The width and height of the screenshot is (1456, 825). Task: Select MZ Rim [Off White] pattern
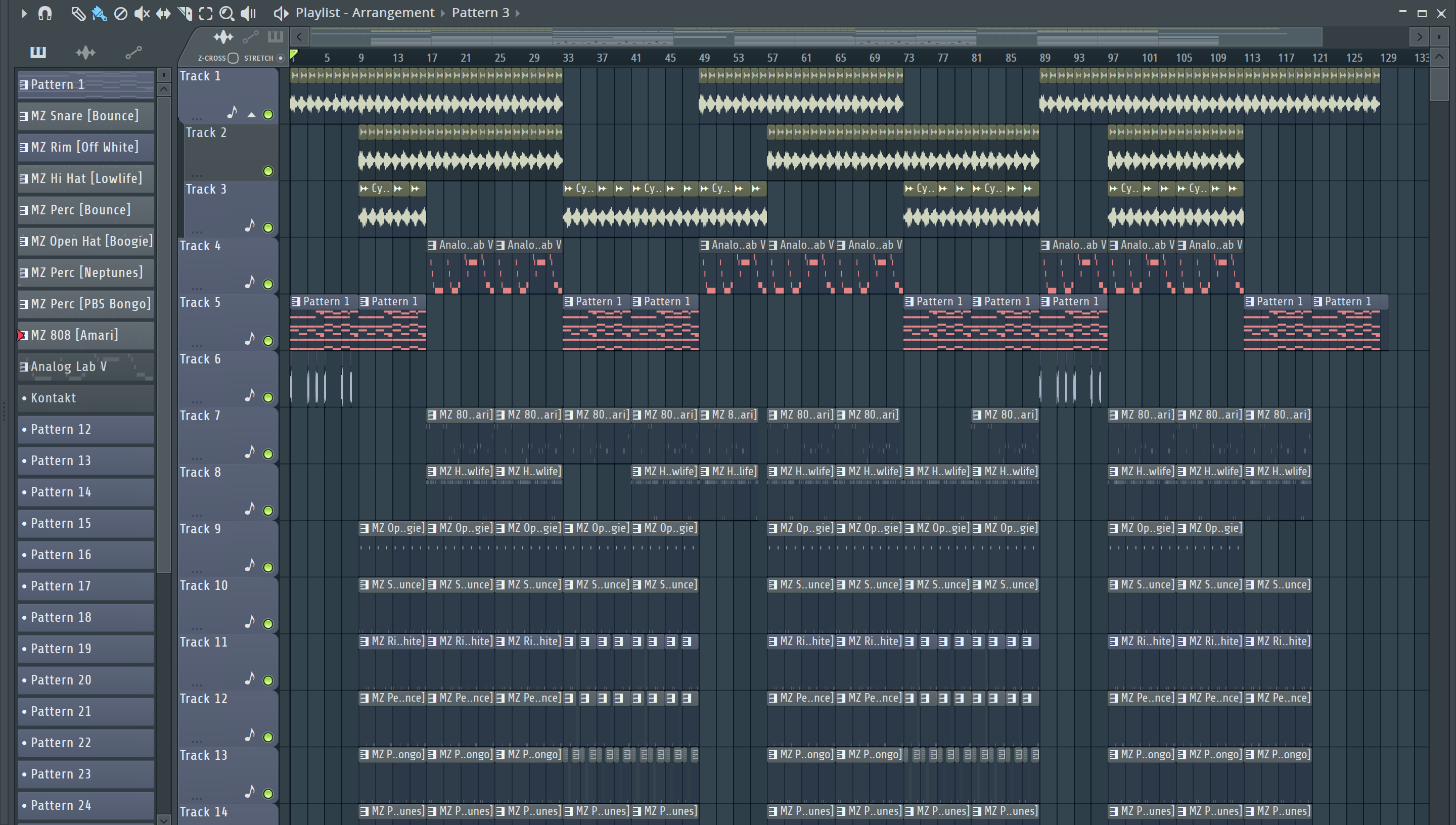(85, 147)
